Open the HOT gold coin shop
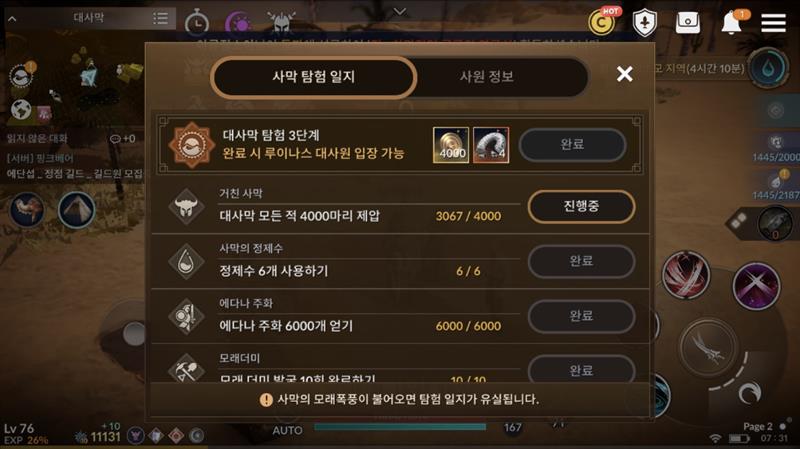The image size is (800, 449). point(603,21)
